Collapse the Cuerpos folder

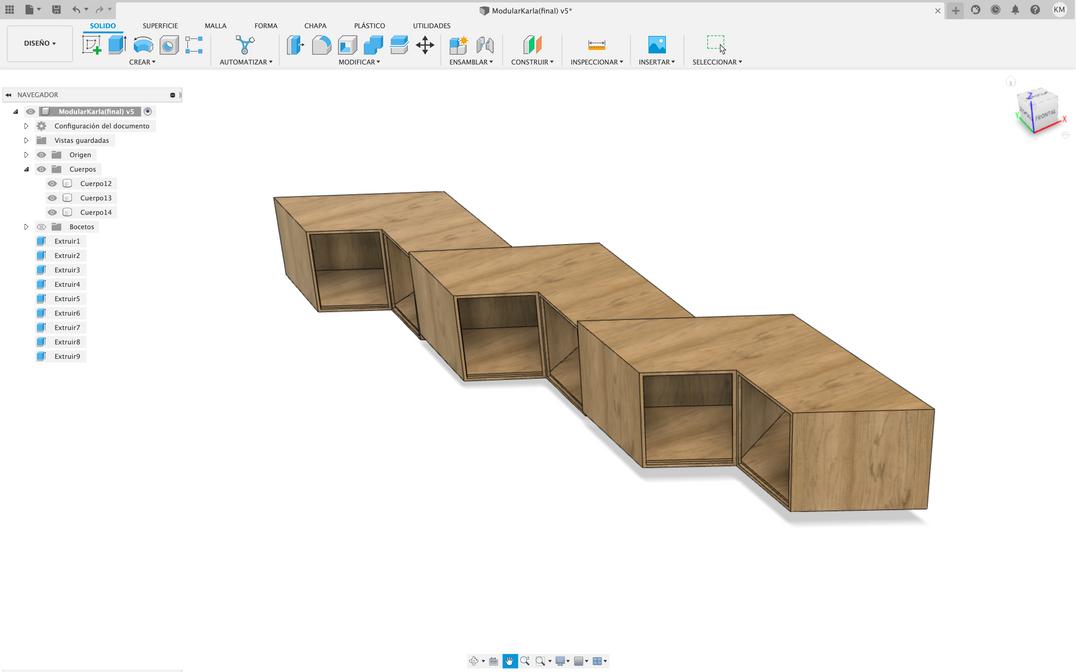coord(26,169)
